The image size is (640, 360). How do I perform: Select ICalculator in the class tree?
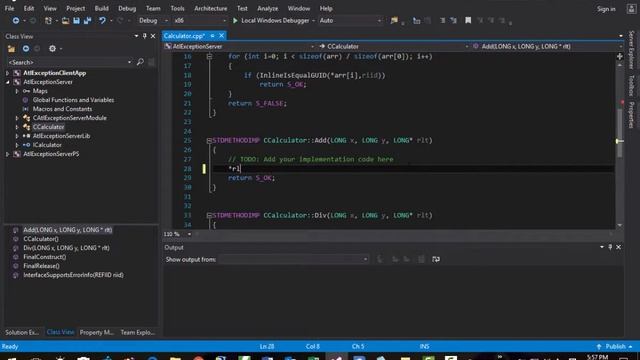click(x=47, y=145)
